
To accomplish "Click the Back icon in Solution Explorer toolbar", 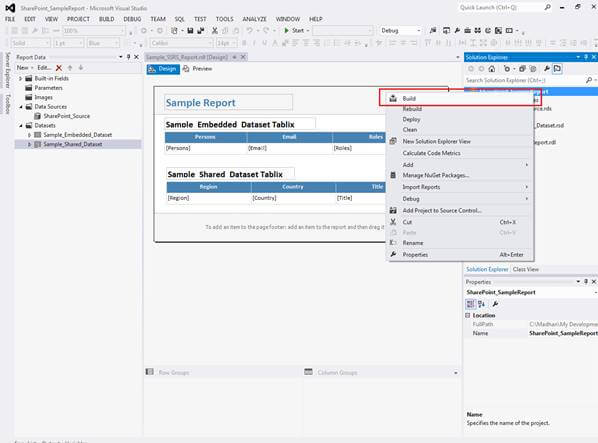I will 471,69.
